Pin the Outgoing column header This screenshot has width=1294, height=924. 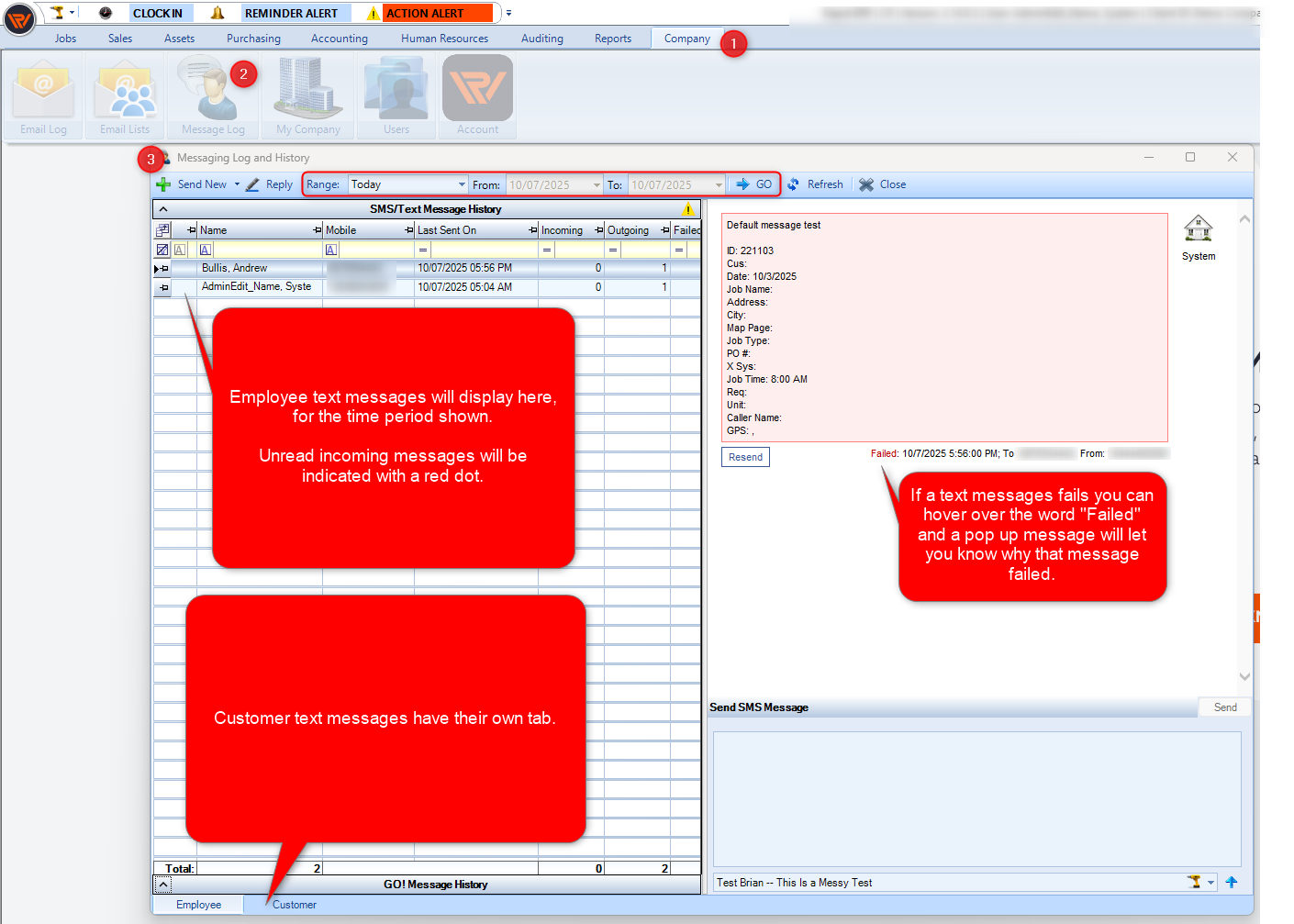pos(664,230)
